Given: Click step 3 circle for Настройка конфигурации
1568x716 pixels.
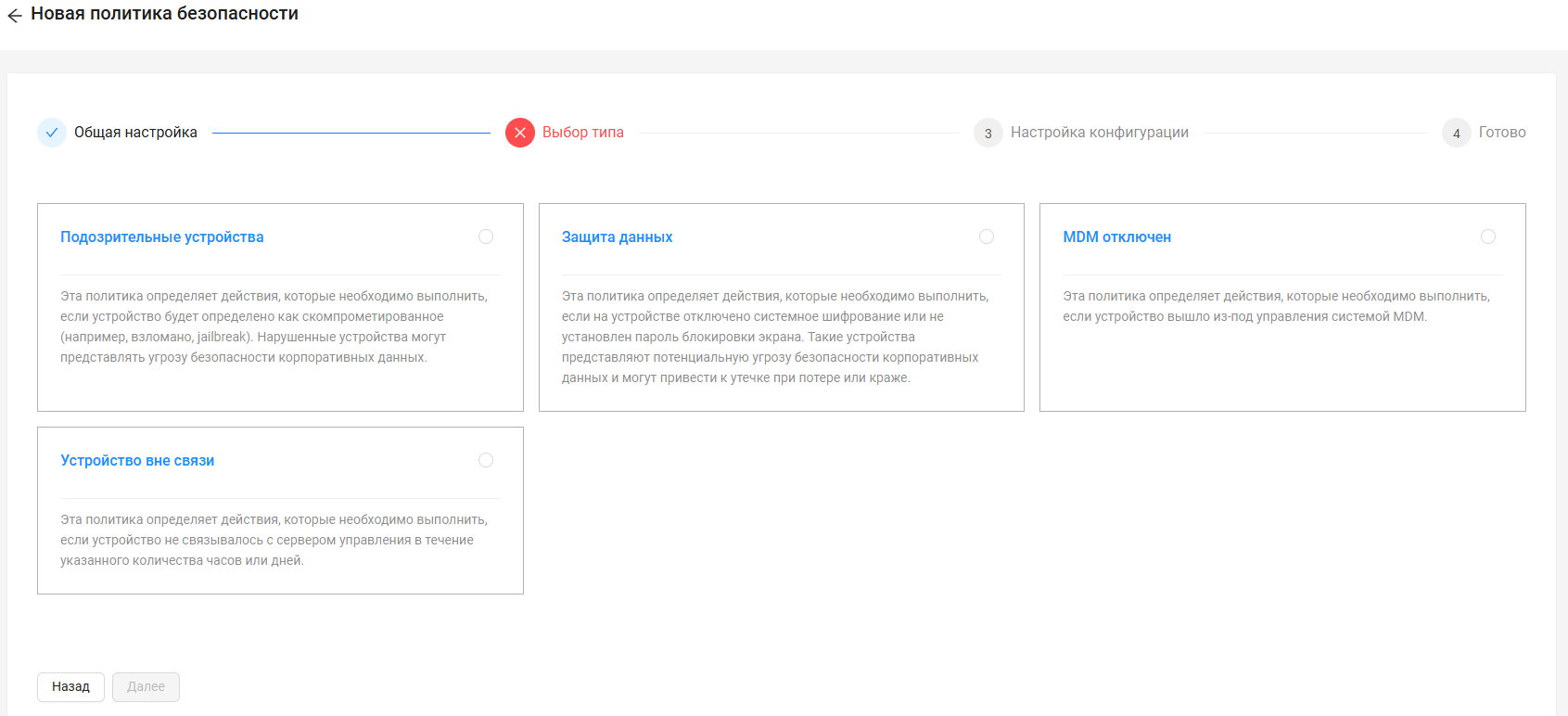Looking at the screenshot, I should 988,133.
